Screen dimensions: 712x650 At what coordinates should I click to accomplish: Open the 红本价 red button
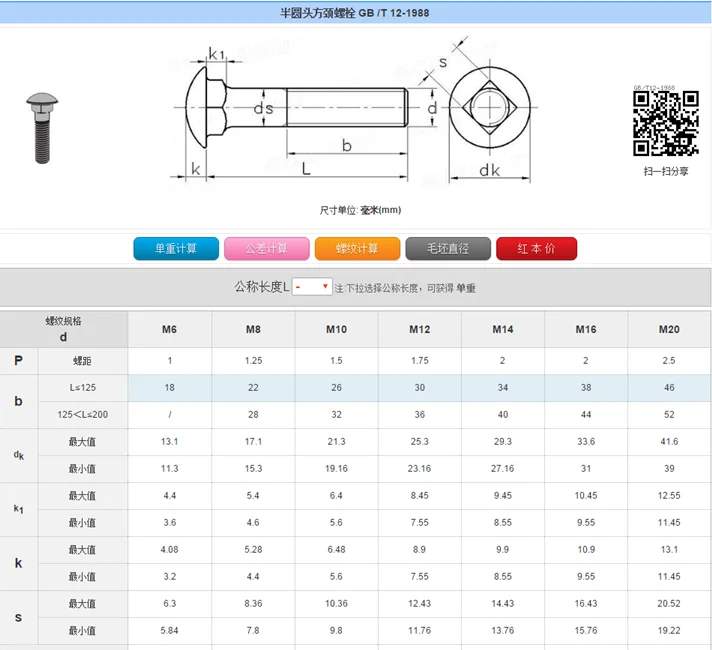536,248
